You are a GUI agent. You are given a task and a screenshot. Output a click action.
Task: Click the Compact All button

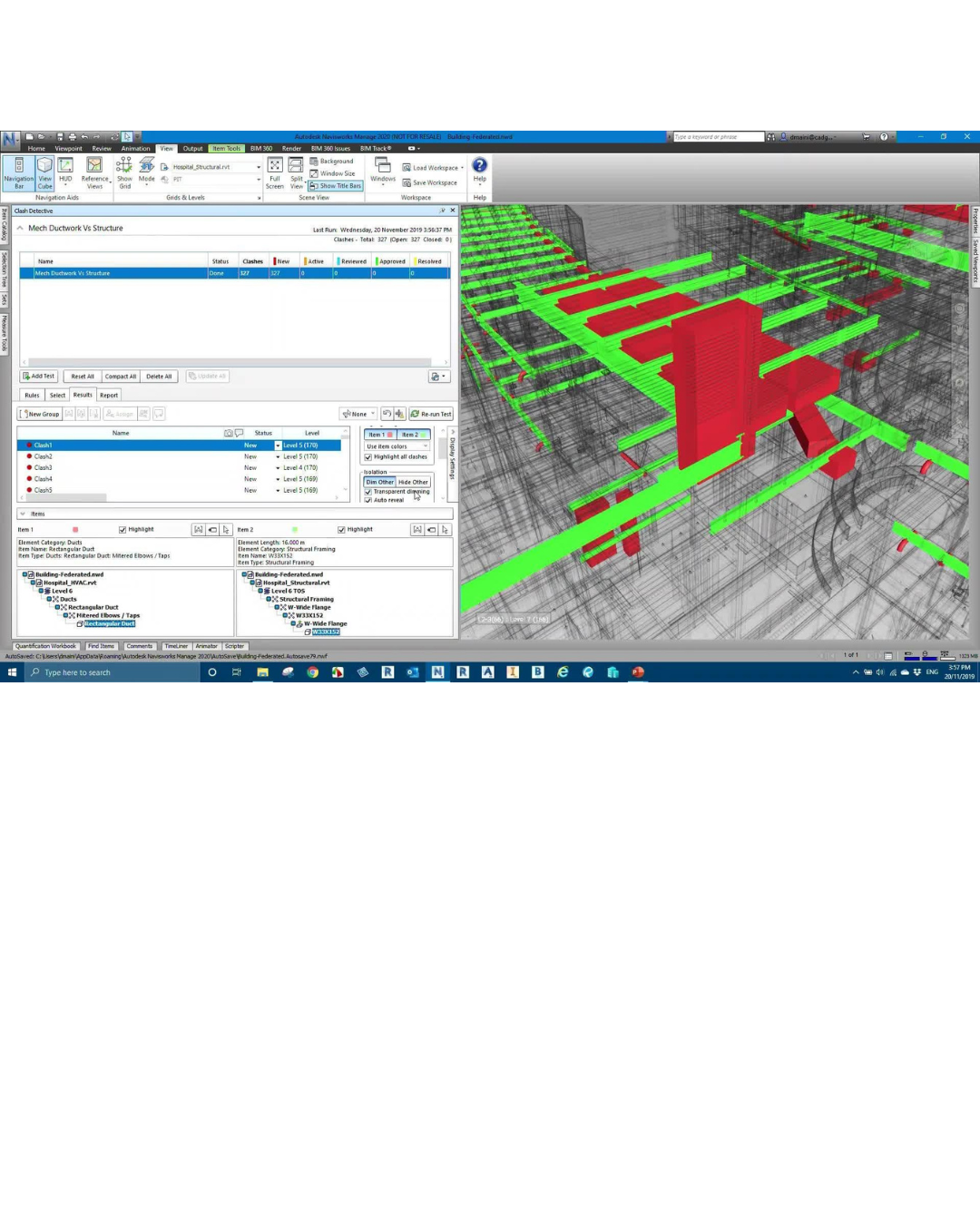click(x=120, y=376)
